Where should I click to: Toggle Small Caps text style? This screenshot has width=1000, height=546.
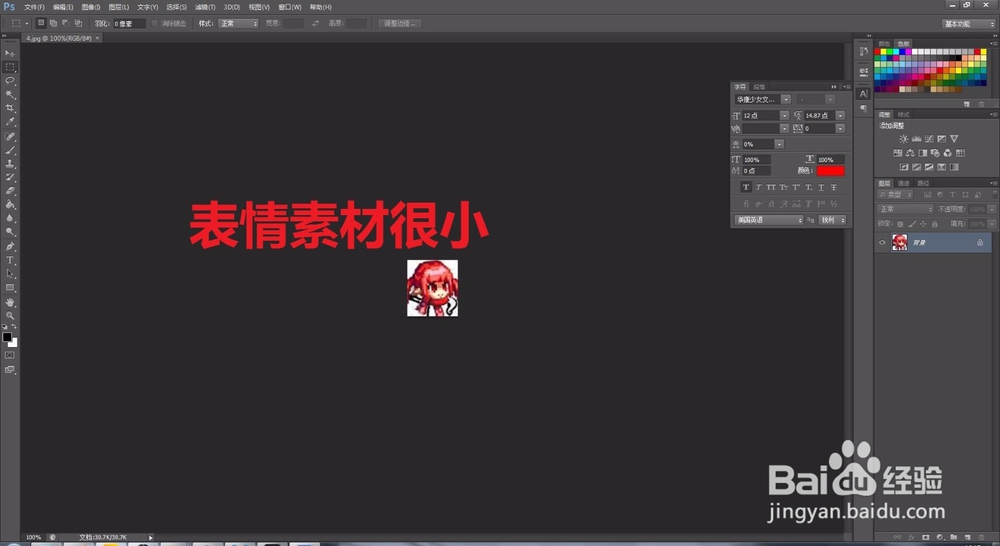pyautogui.click(x=783, y=188)
